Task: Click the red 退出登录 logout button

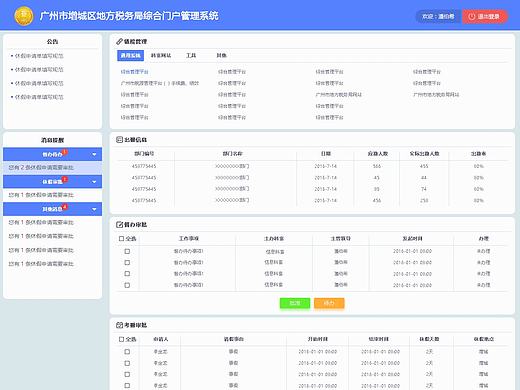Action: (485, 16)
